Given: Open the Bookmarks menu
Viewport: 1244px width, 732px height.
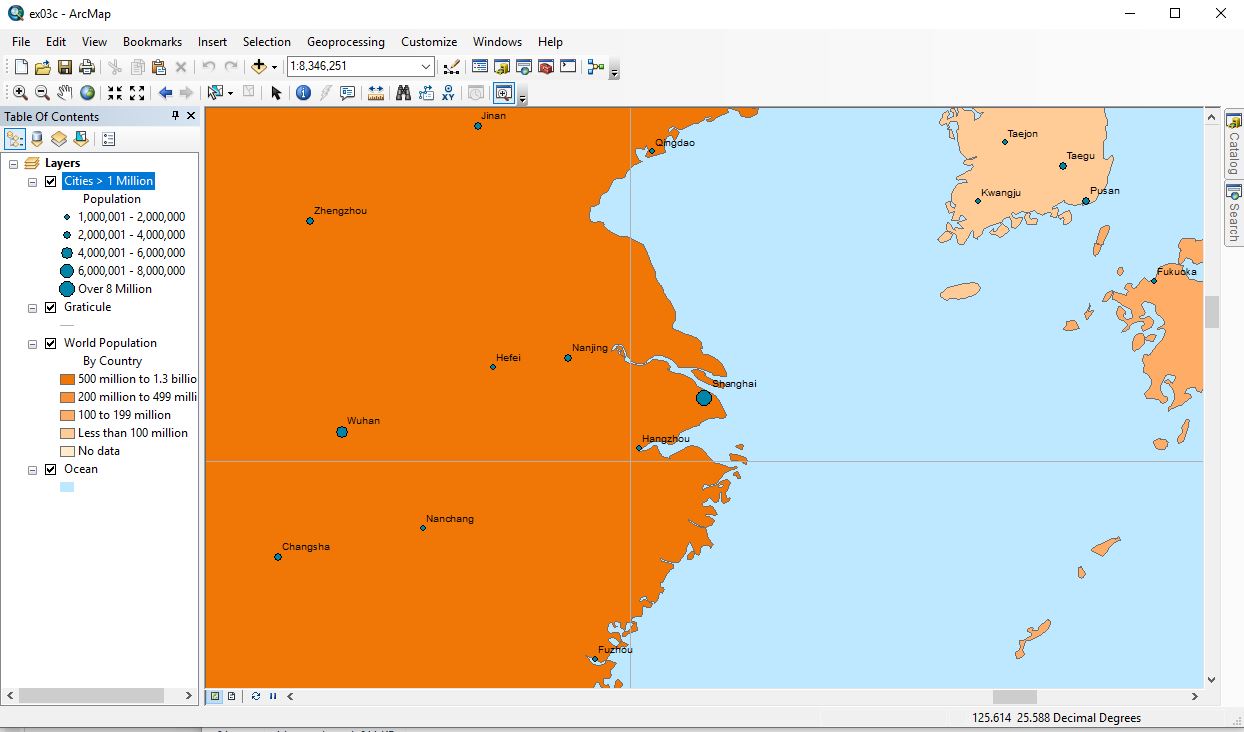Looking at the screenshot, I should 152,42.
